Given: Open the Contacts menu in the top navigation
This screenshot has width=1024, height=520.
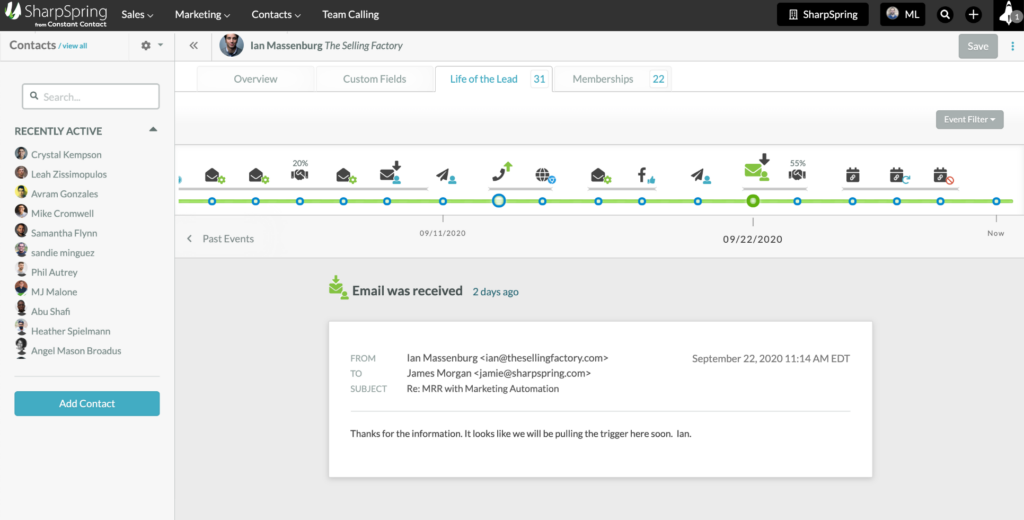Looking at the screenshot, I should pos(276,14).
